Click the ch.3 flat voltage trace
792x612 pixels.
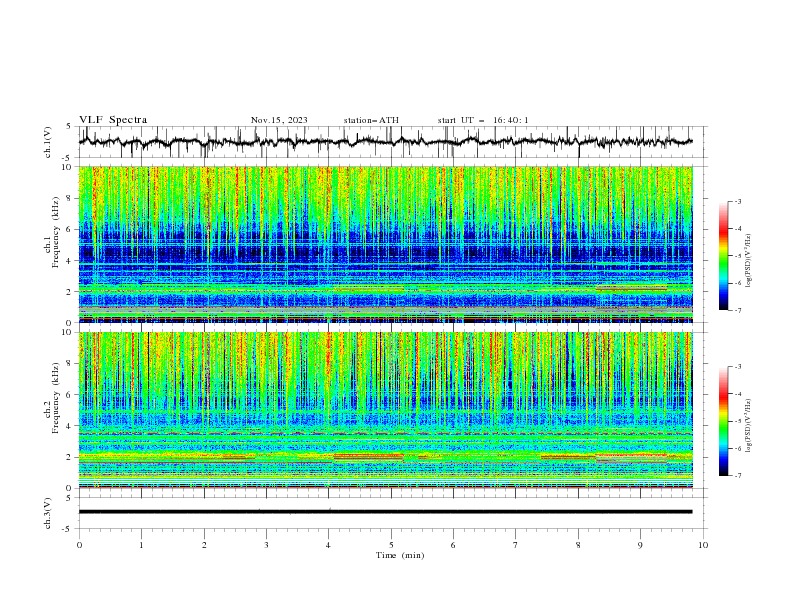tap(385, 512)
